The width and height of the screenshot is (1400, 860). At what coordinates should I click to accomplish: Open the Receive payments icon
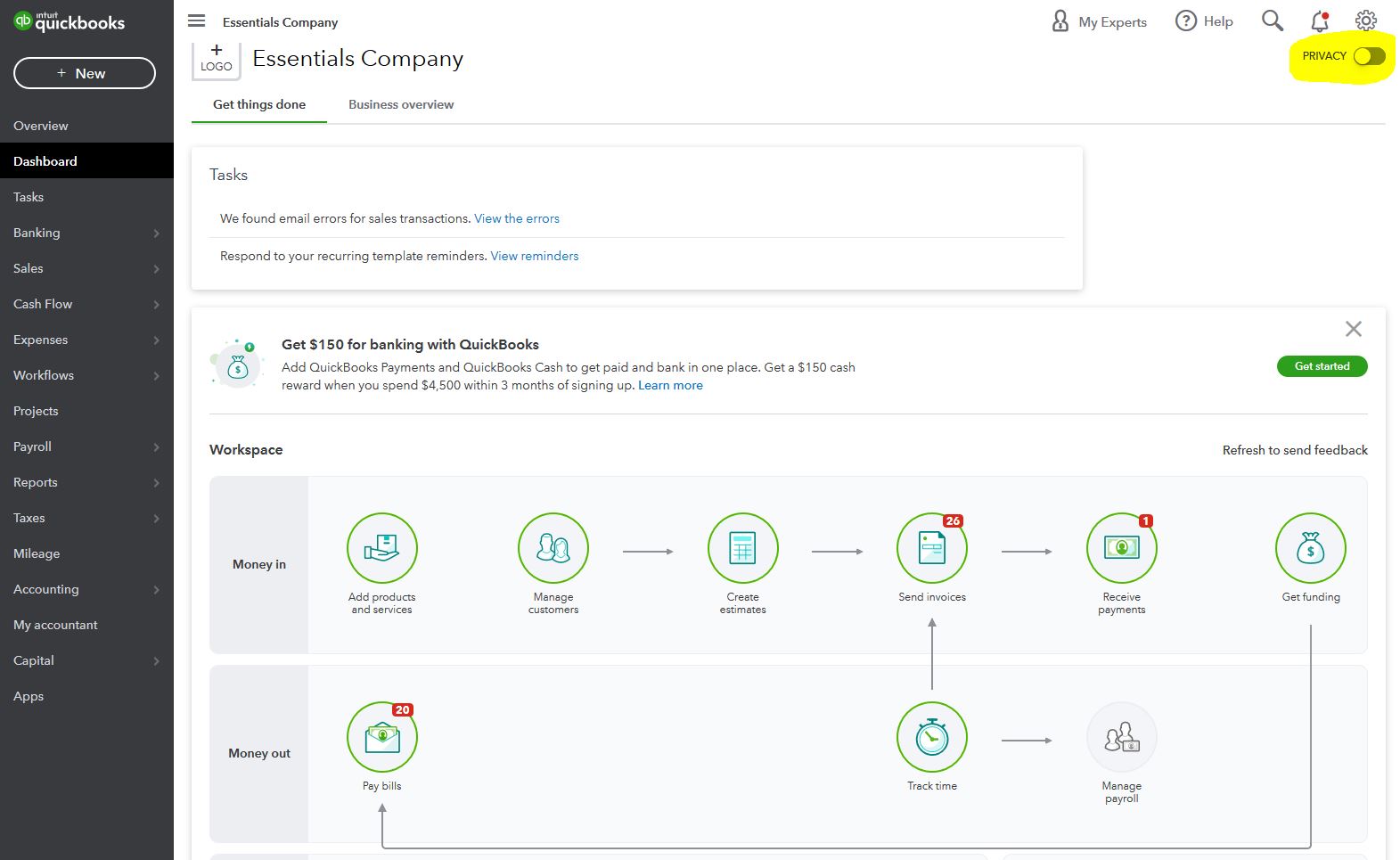[x=1121, y=548]
